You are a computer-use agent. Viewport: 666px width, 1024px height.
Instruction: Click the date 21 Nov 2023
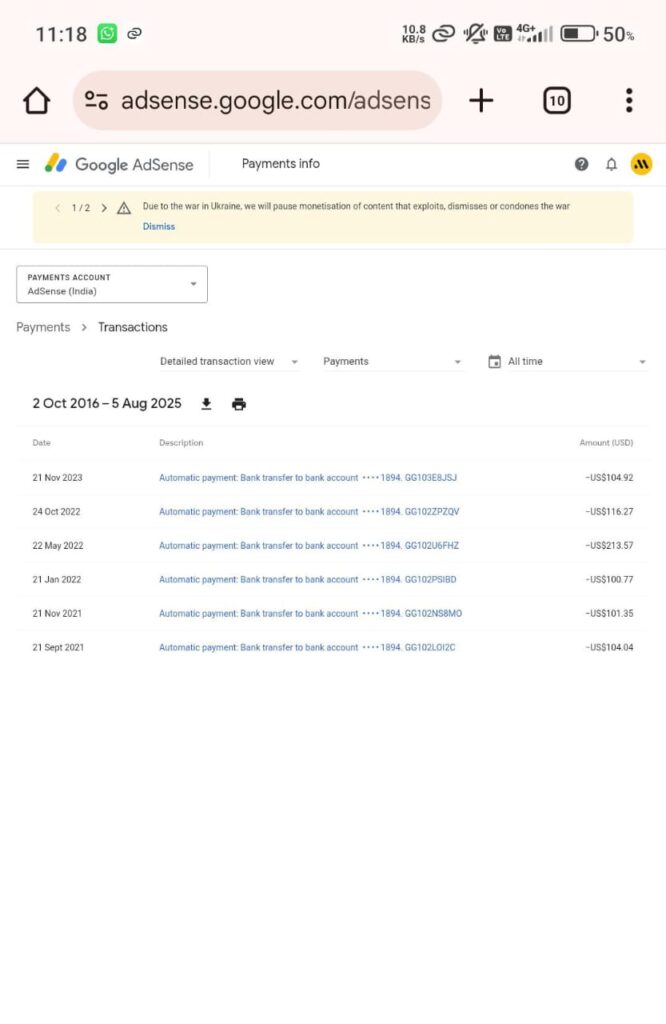point(57,477)
